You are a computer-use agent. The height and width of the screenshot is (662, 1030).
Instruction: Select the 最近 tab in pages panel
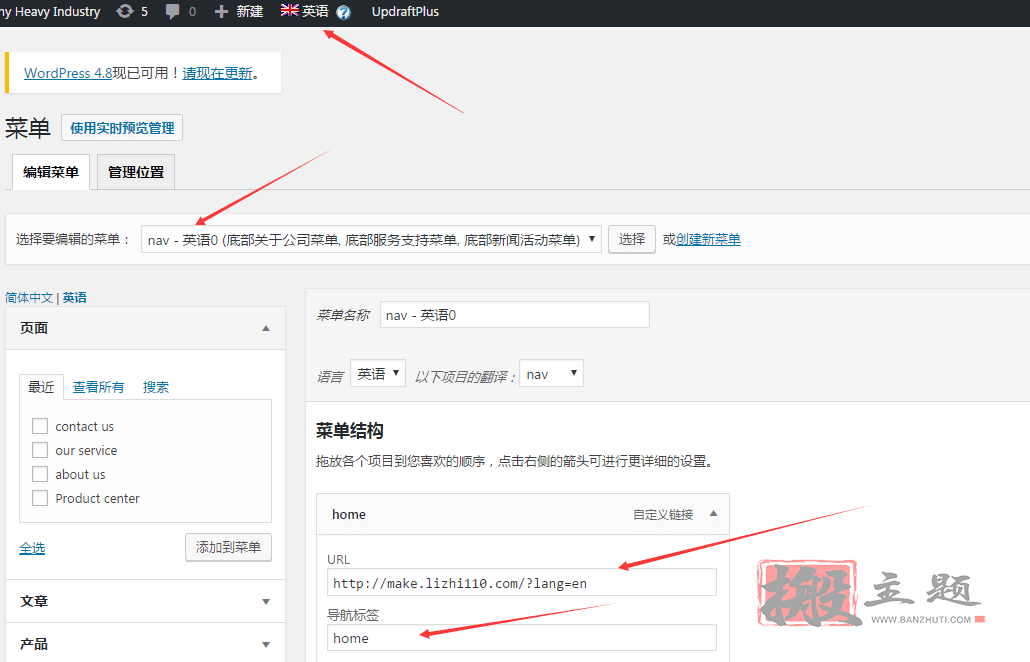[41, 387]
